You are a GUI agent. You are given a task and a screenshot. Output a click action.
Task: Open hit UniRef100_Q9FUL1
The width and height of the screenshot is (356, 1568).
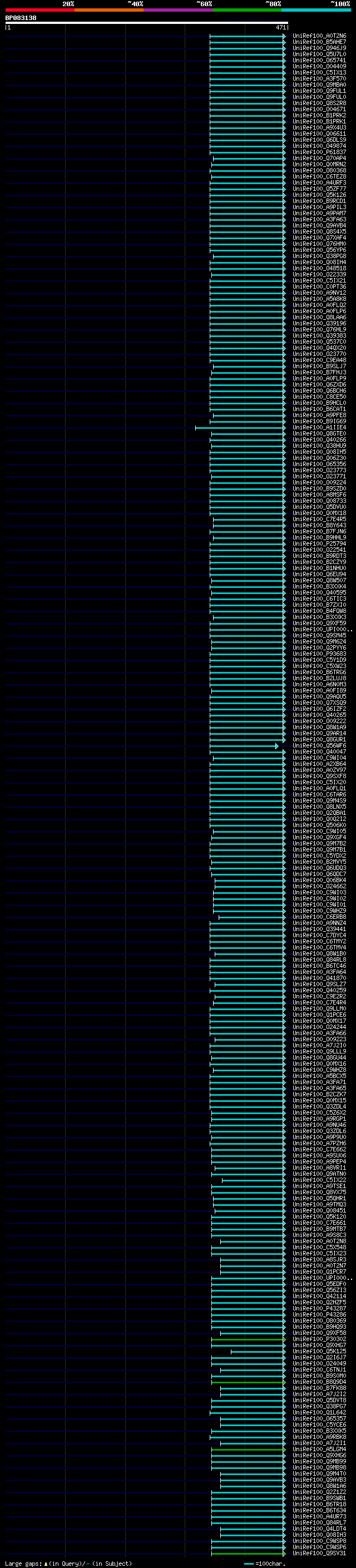(319, 91)
